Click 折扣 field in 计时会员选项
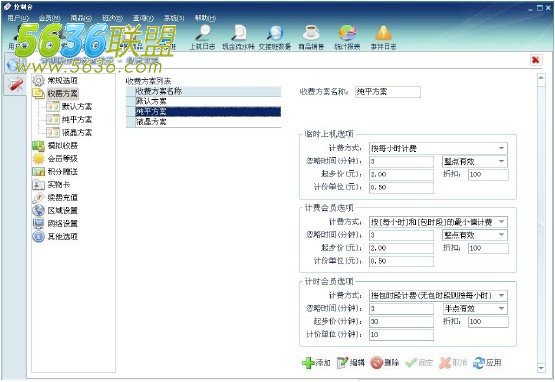The width and height of the screenshot is (555, 382). click(488, 321)
